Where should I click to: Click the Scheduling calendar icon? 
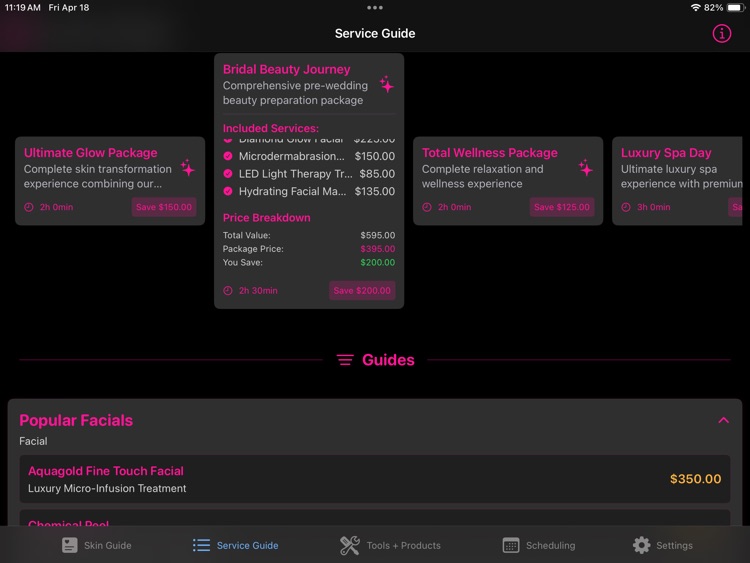[511, 545]
